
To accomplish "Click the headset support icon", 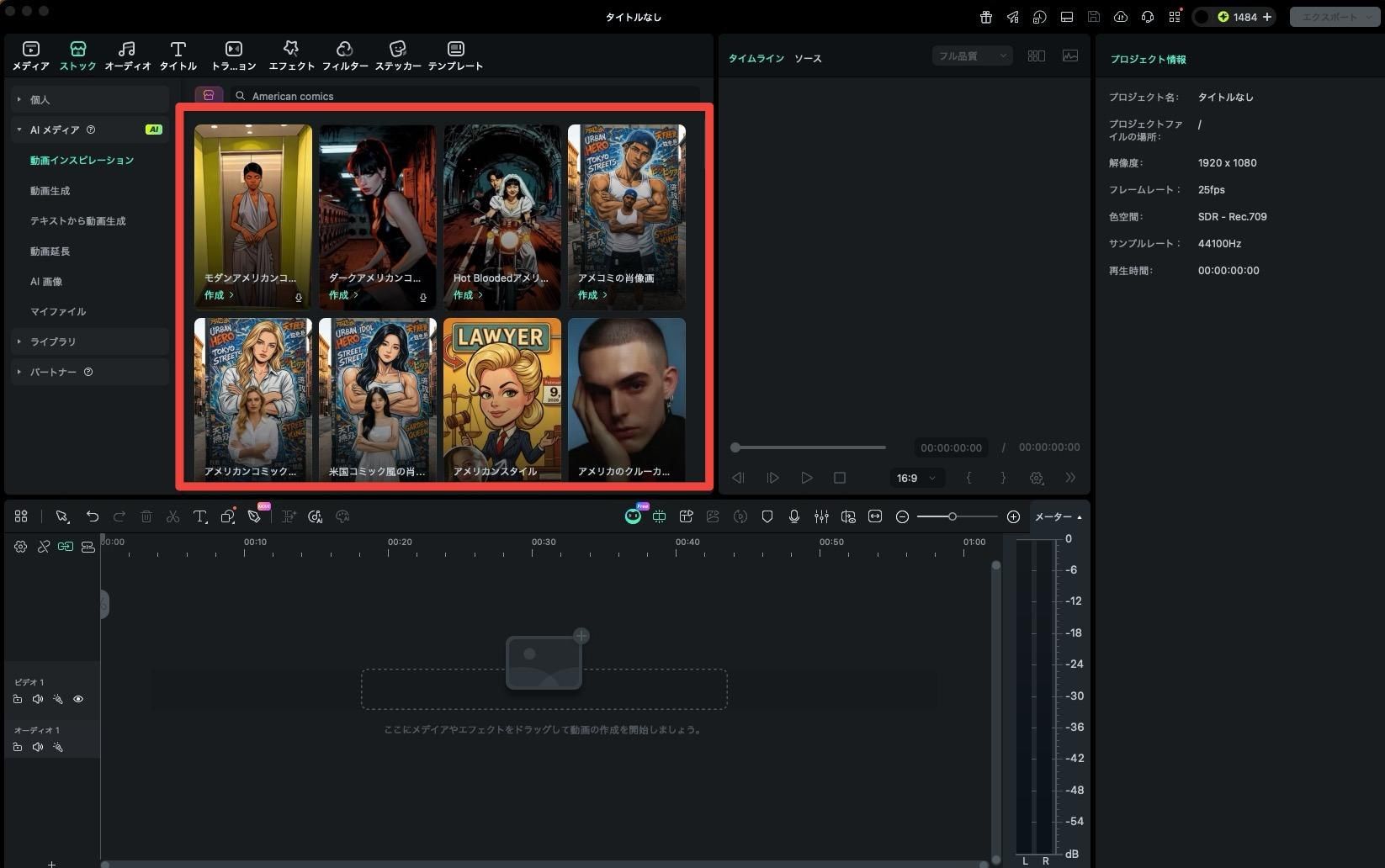I will [1147, 17].
